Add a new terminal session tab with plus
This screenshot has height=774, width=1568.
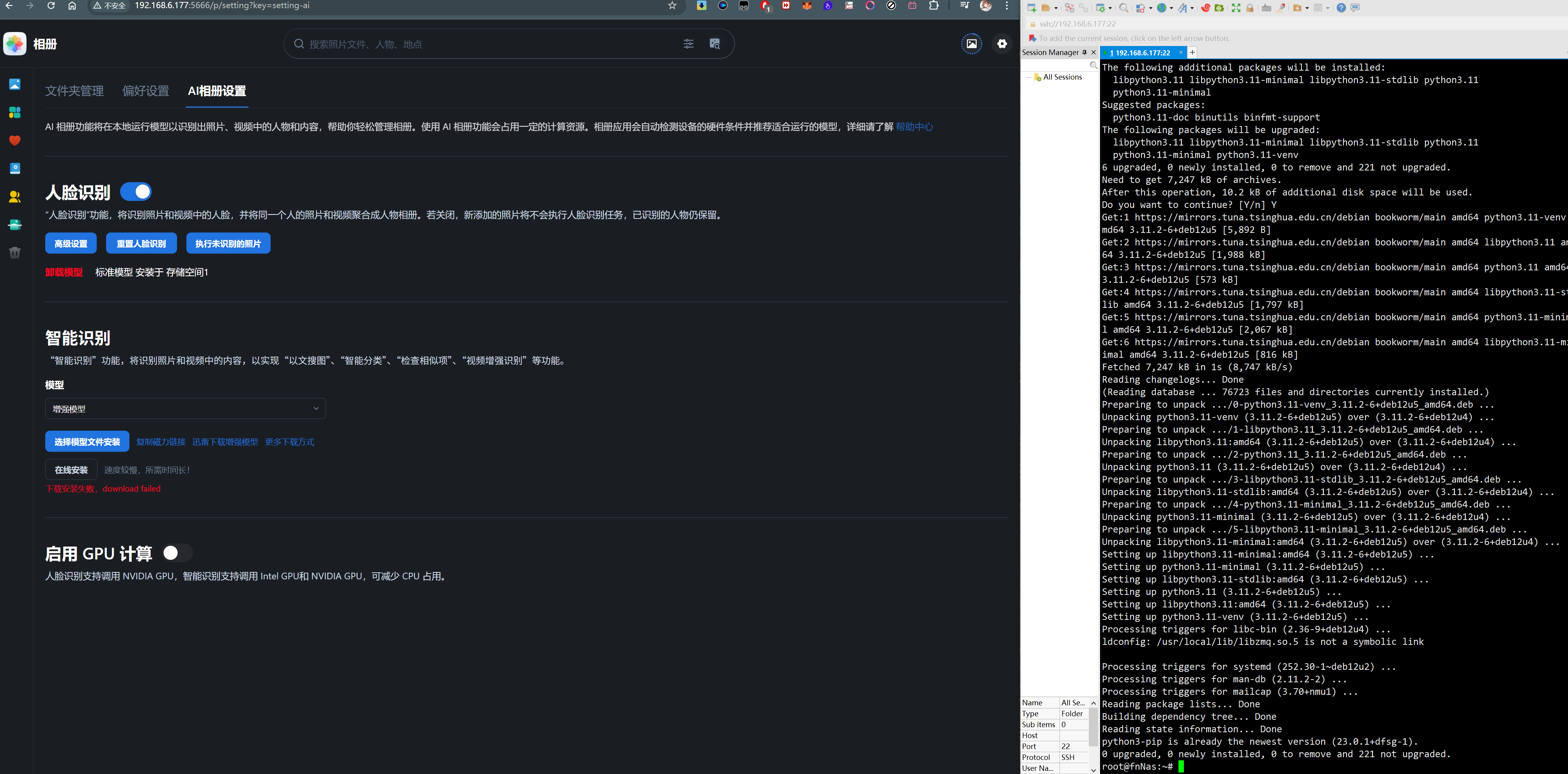[1192, 52]
